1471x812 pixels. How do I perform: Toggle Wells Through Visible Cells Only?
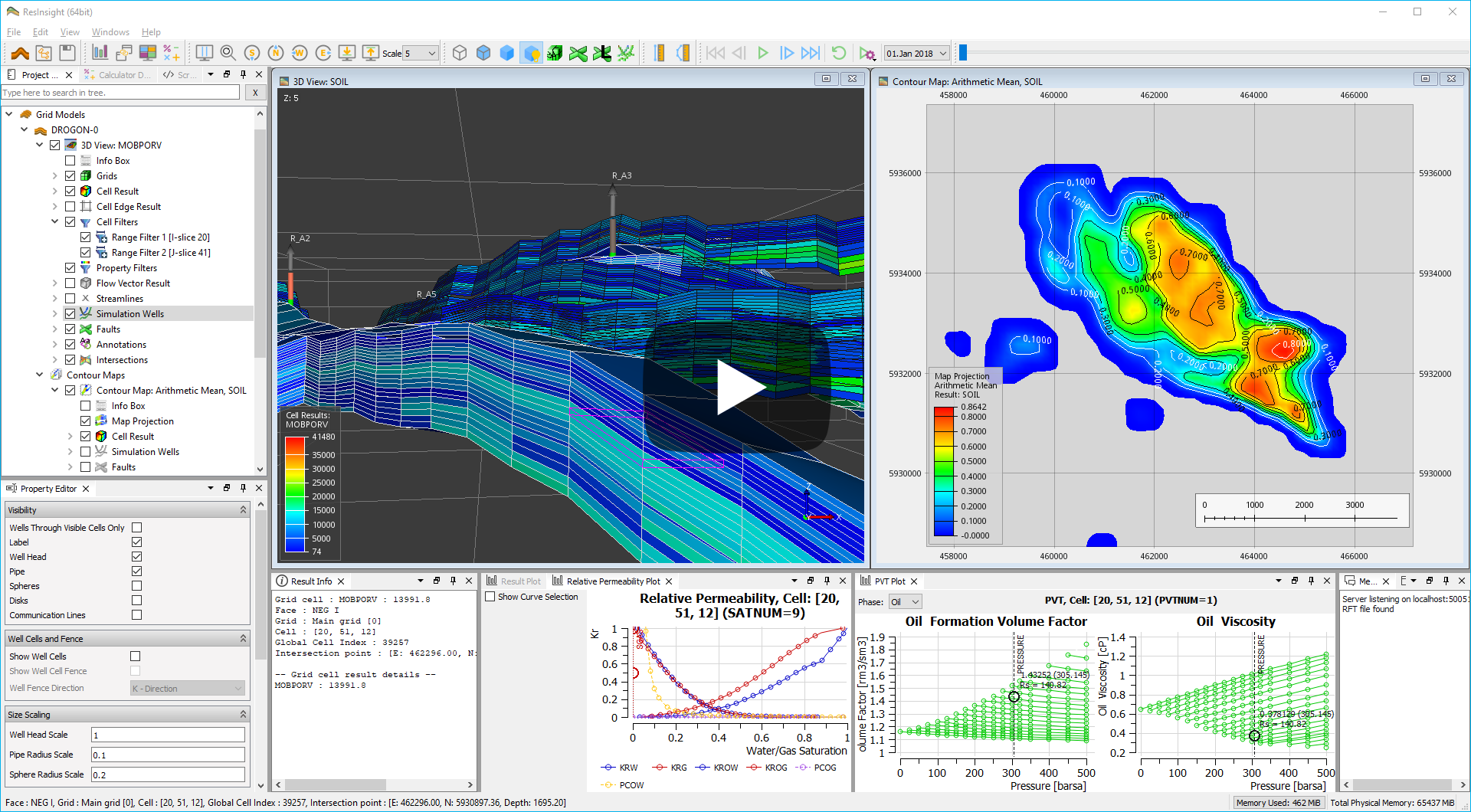pyautogui.click(x=136, y=528)
